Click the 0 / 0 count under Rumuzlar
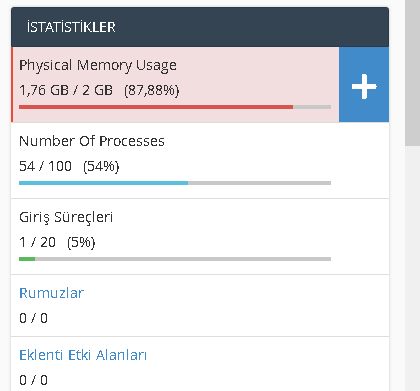This screenshot has width=420, height=391. click(x=33, y=318)
